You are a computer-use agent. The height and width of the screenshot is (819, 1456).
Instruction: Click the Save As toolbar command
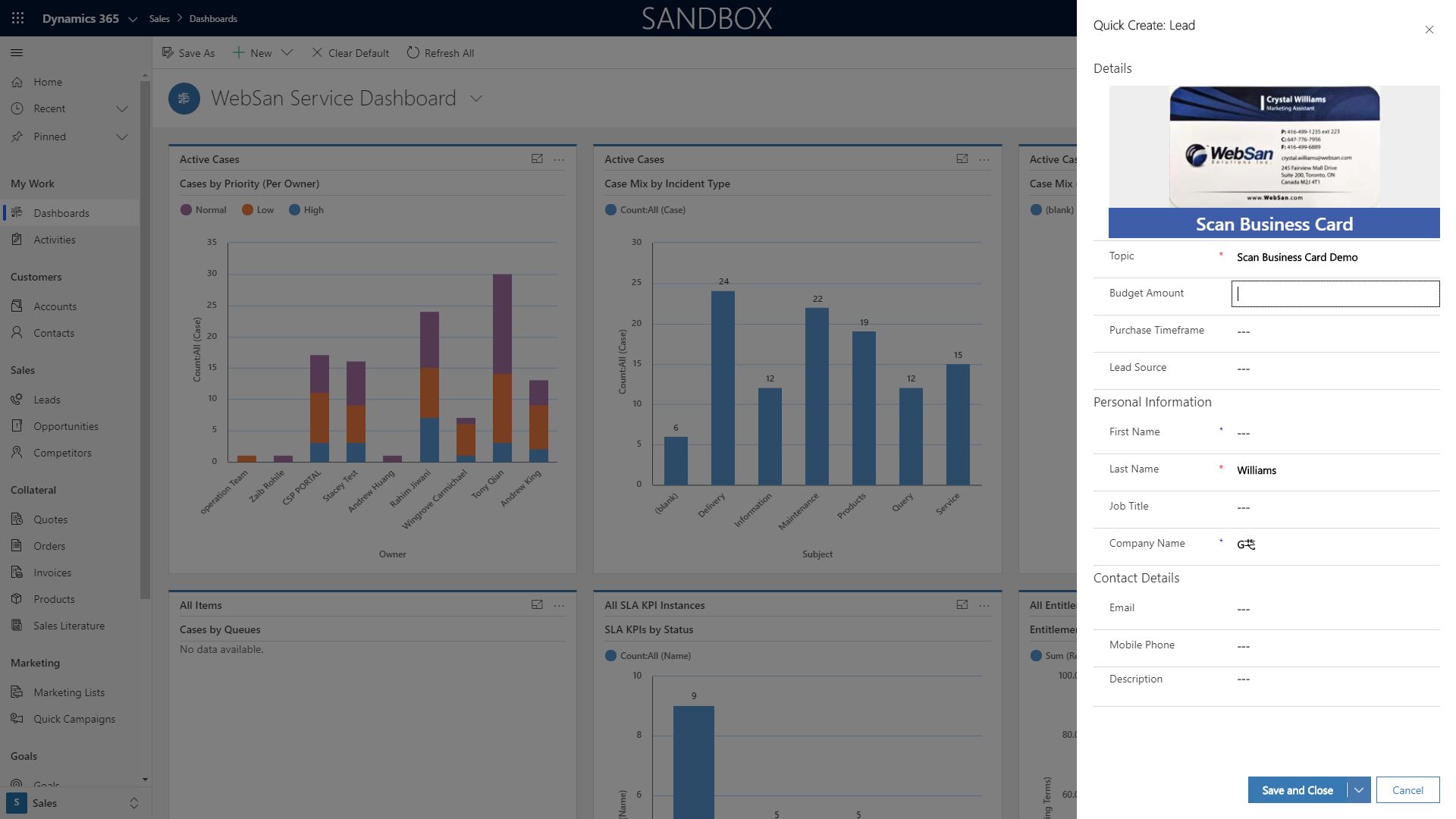click(x=188, y=53)
